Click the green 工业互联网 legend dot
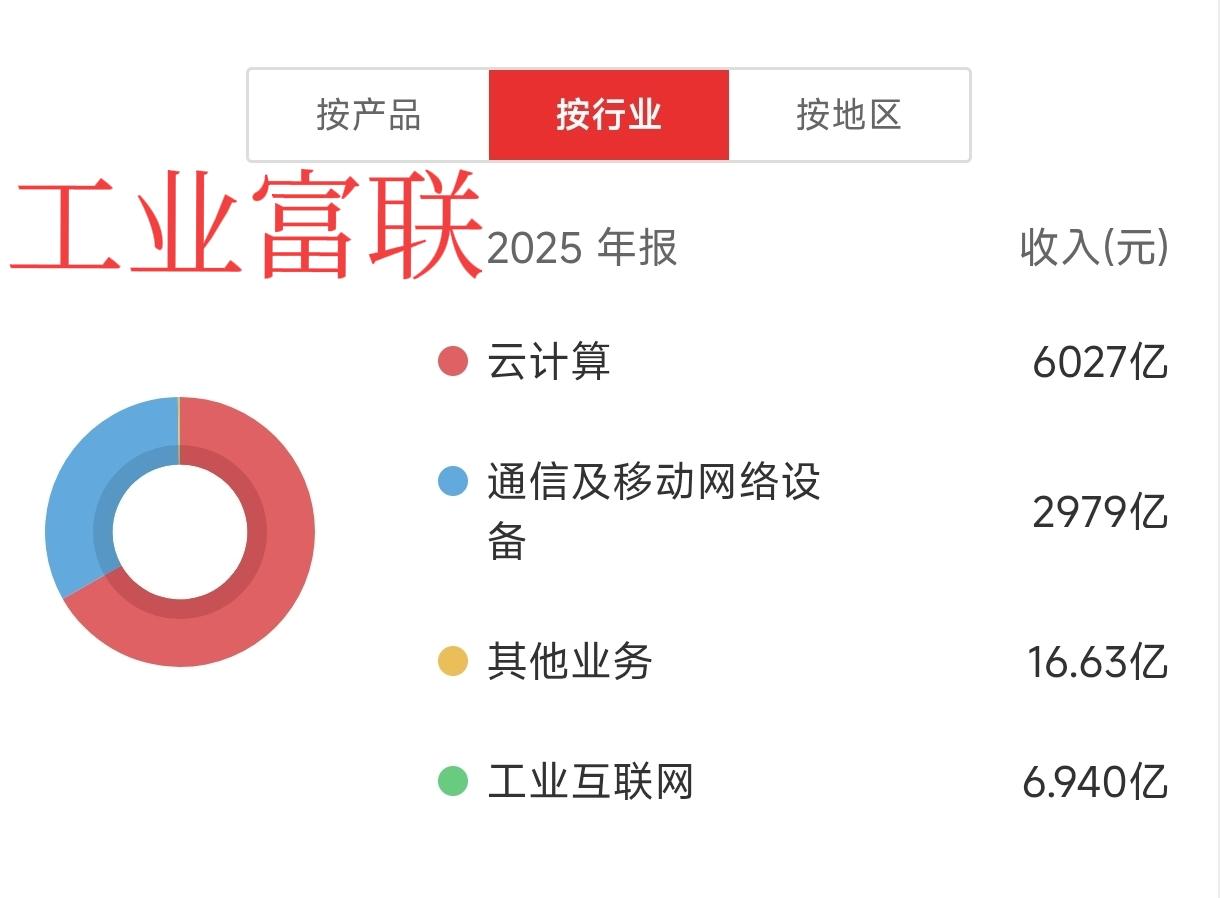This screenshot has width=1220, height=898. (453, 781)
